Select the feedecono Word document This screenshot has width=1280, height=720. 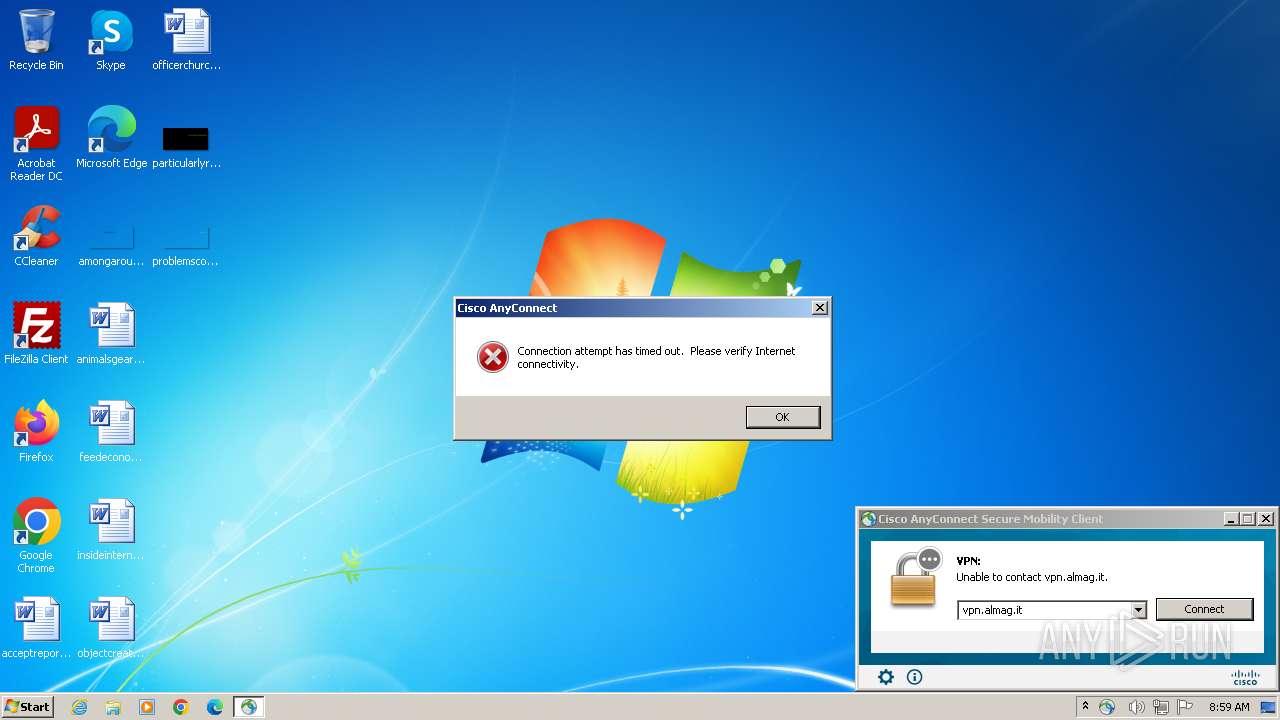pyautogui.click(x=111, y=432)
